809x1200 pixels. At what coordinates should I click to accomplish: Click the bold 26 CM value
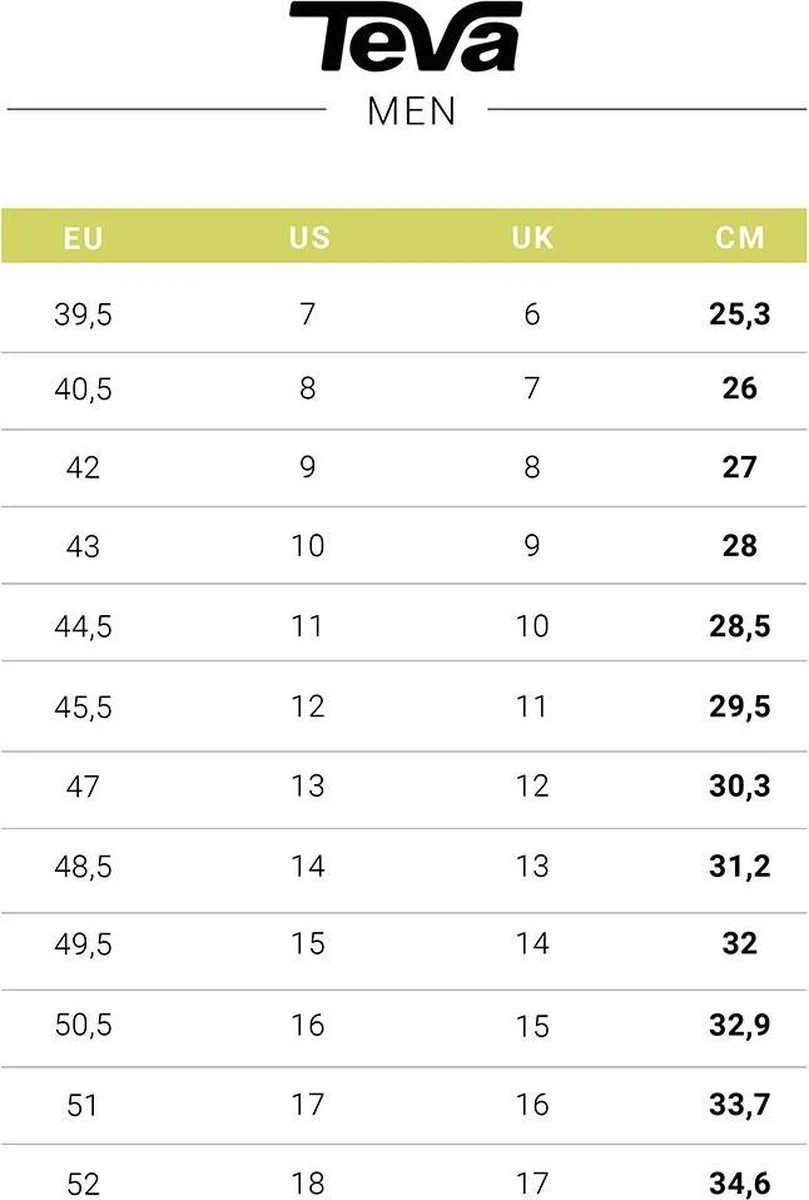[740, 388]
